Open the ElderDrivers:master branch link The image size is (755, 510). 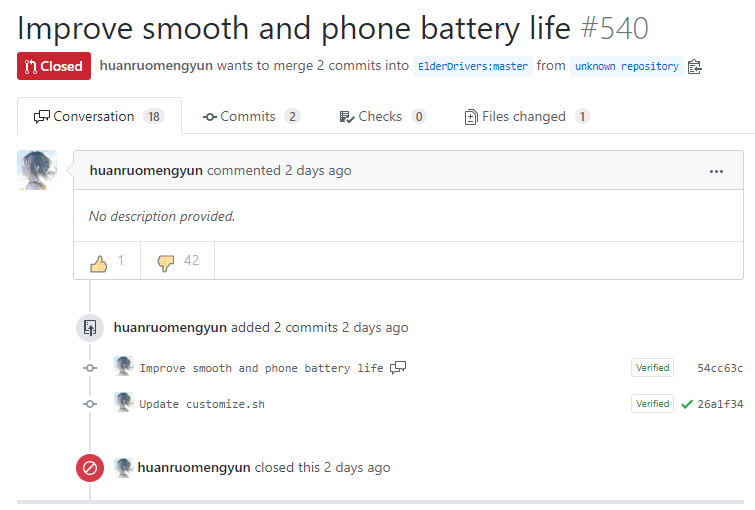pyautogui.click(x=473, y=66)
